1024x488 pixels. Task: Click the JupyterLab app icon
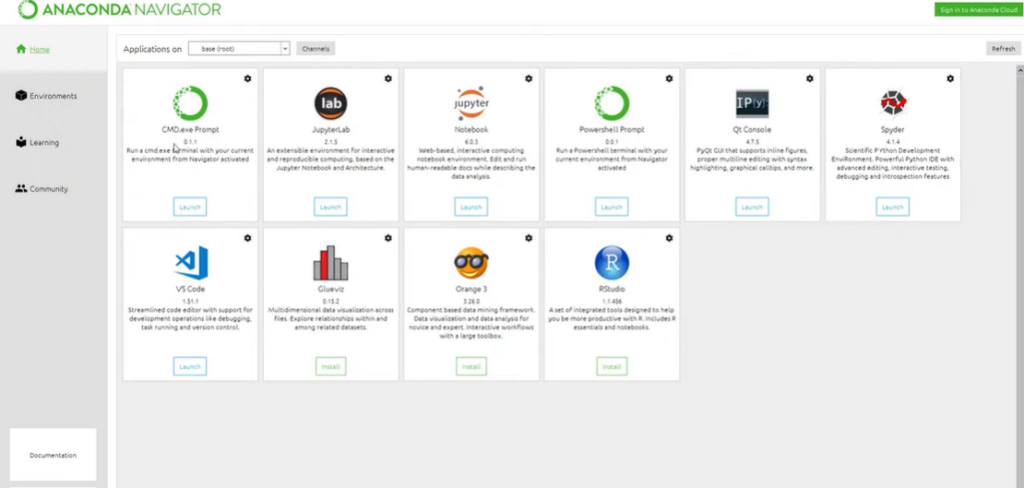coord(330,103)
